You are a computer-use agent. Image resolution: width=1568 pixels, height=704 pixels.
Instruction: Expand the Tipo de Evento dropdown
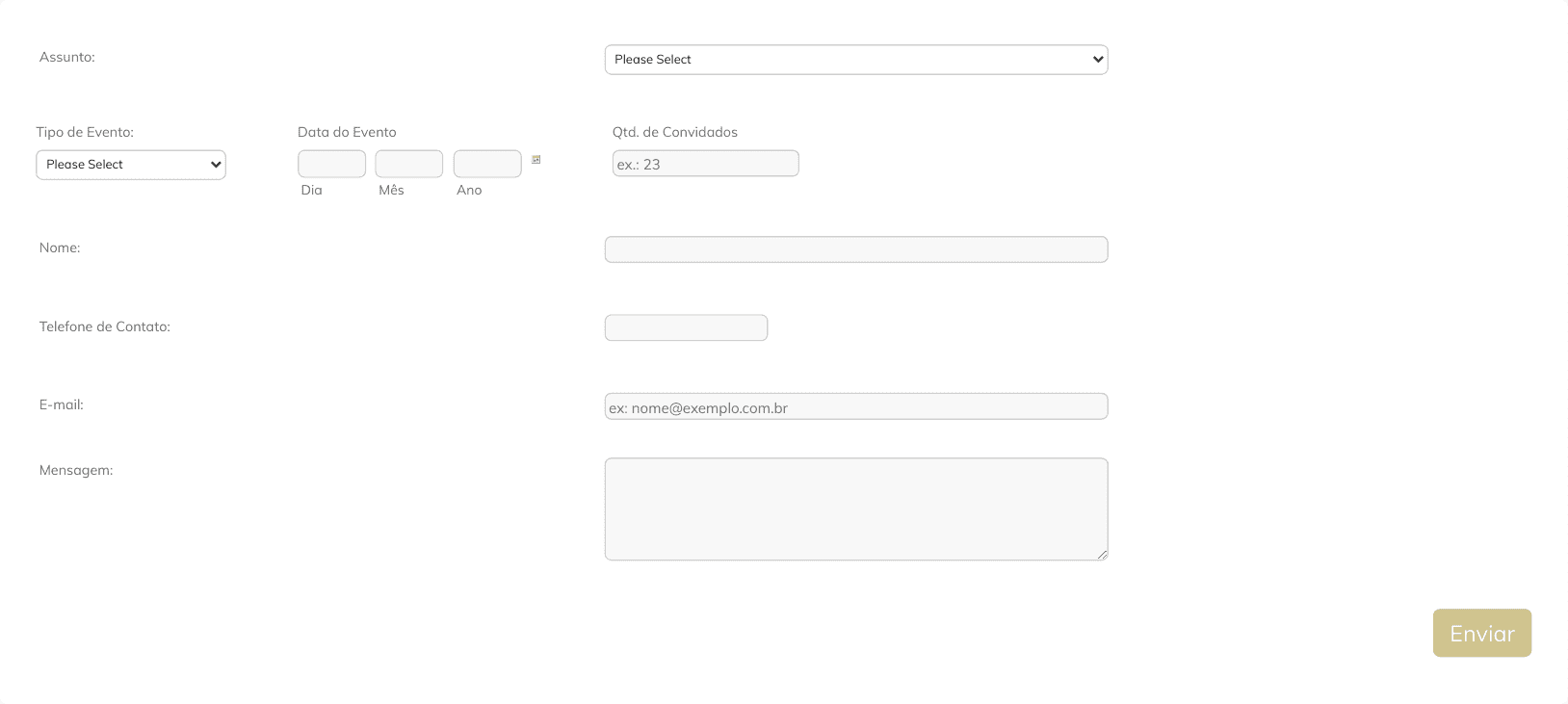coord(131,165)
